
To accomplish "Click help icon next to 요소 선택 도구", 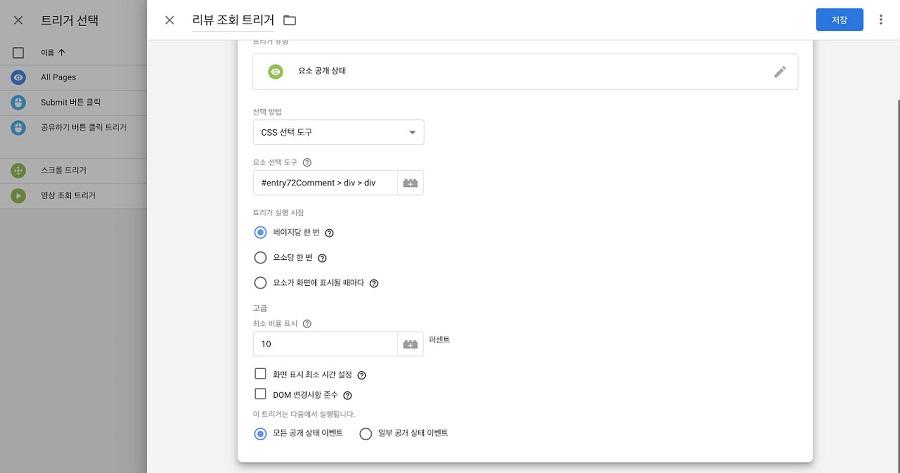I will (307, 162).
